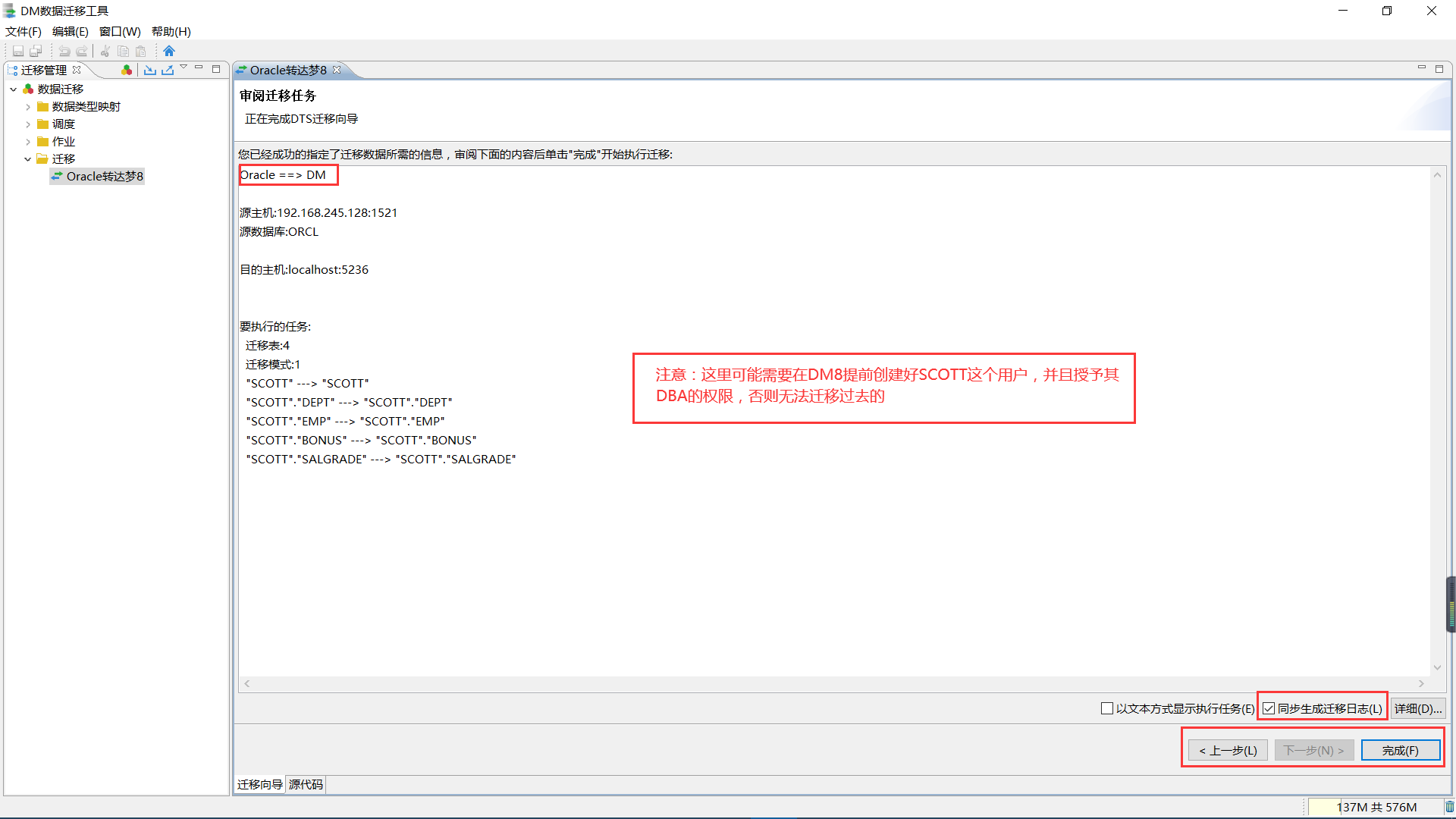The width and height of the screenshot is (1456, 819).
Task: Go back with 上一步 button
Action: [1228, 750]
